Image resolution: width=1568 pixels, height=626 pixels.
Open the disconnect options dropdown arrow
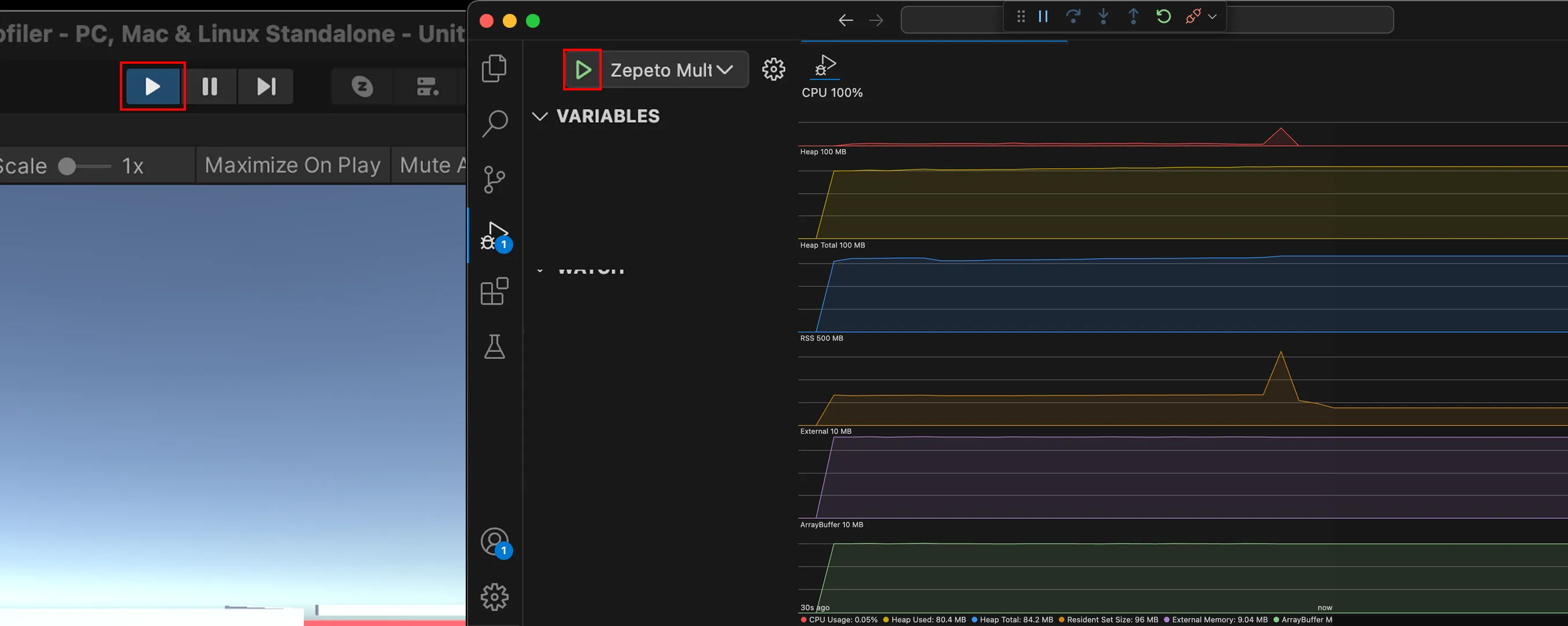pos(1212,16)
